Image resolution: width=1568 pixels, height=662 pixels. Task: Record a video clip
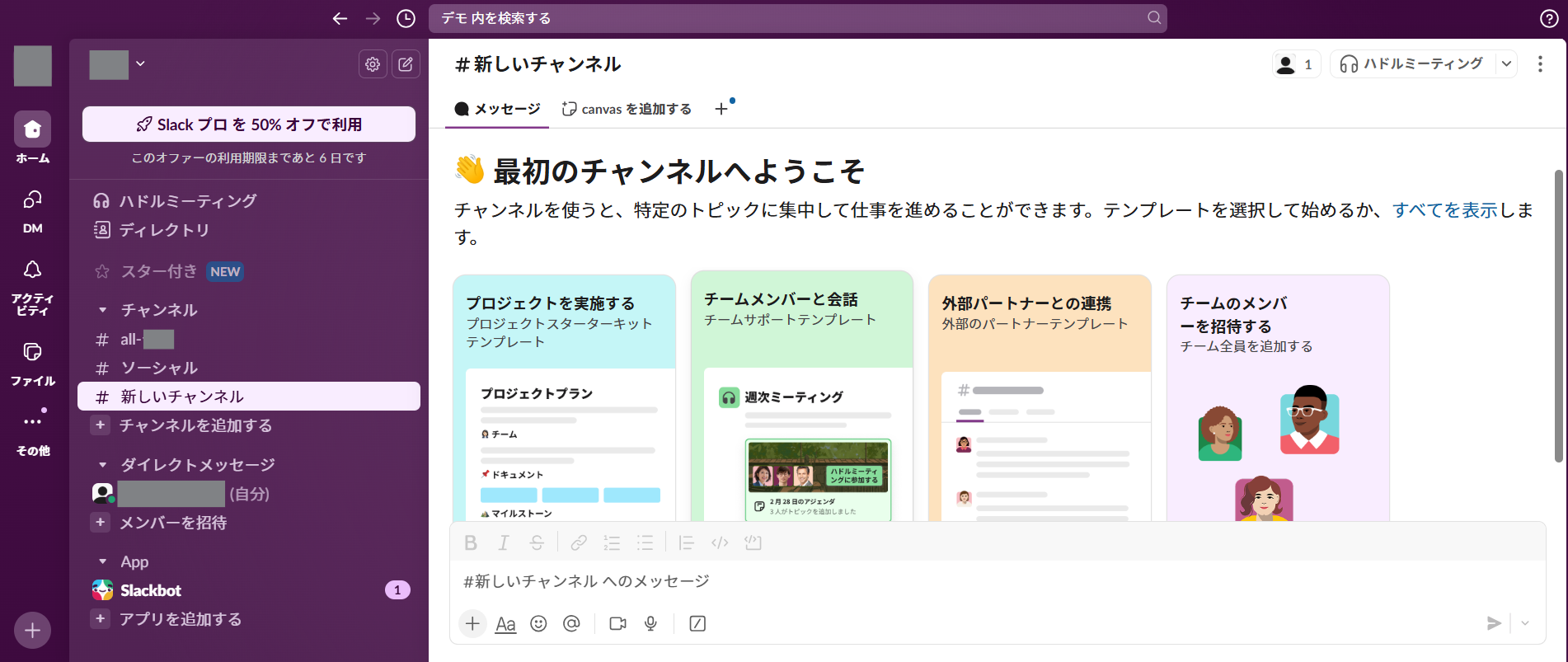coord(617,623)
